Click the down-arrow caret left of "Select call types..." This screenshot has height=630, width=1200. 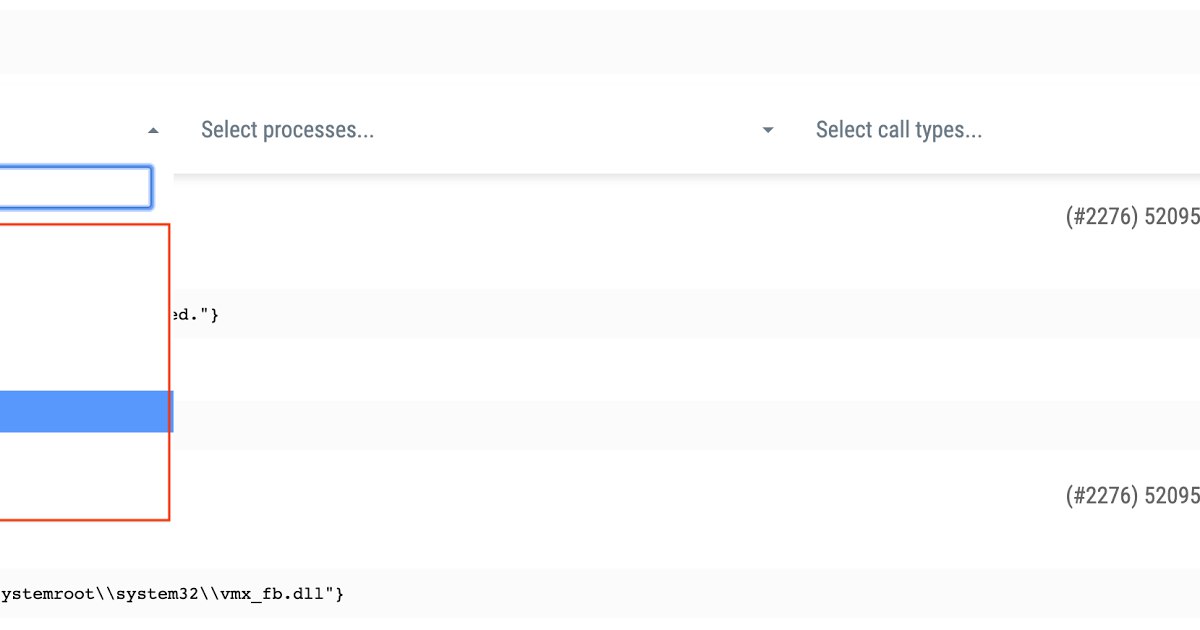[x=767, y=130]
